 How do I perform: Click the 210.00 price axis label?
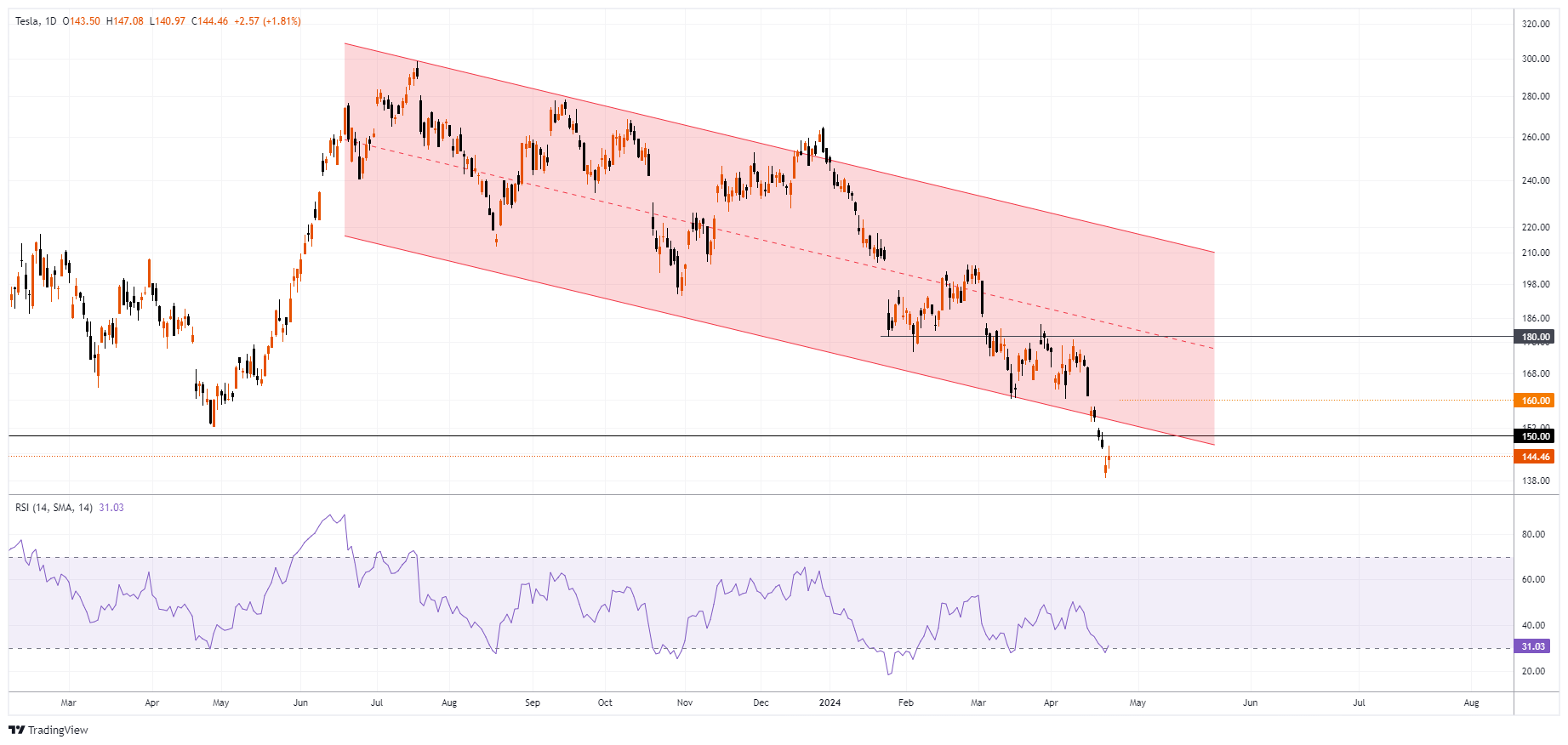click(x=1536, y=253)
